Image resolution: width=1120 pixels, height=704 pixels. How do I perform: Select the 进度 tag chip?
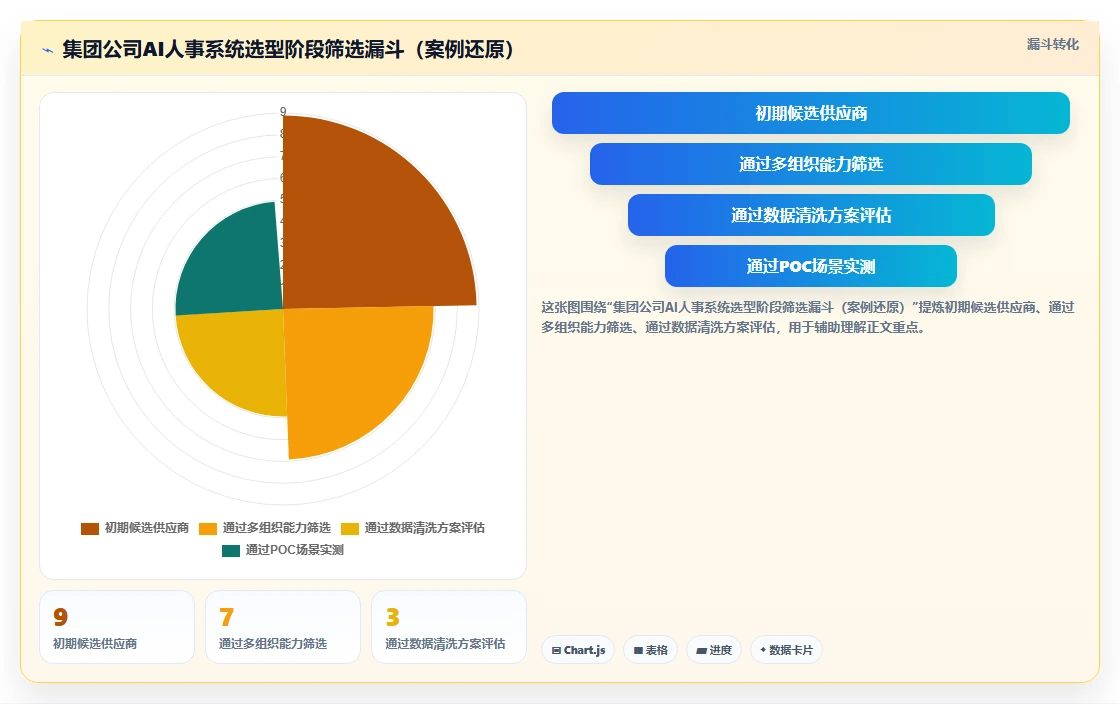pyautogui.click(x=714, y=650)
